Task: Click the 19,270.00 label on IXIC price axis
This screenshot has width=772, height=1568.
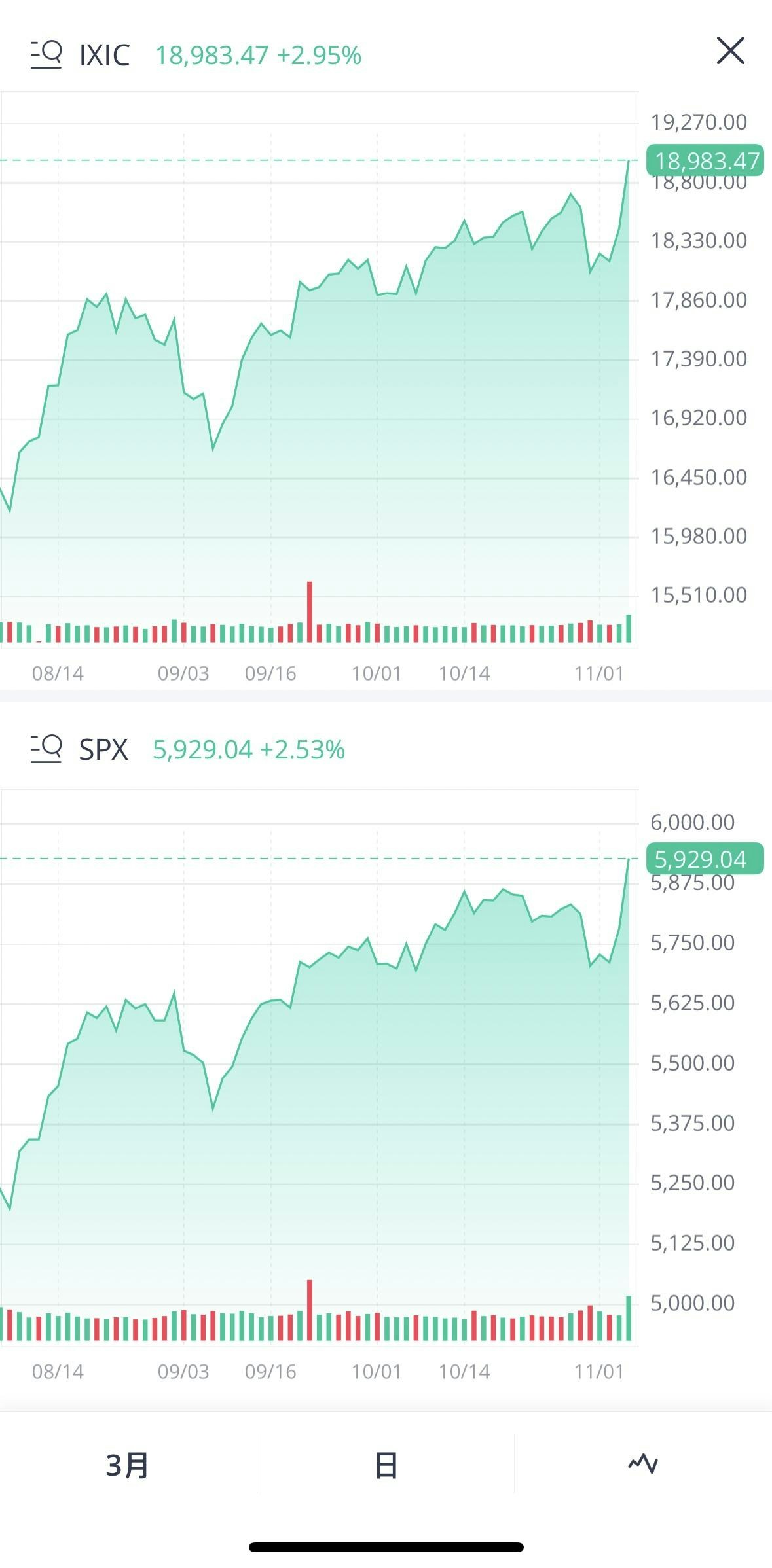Action: (698, 122)
